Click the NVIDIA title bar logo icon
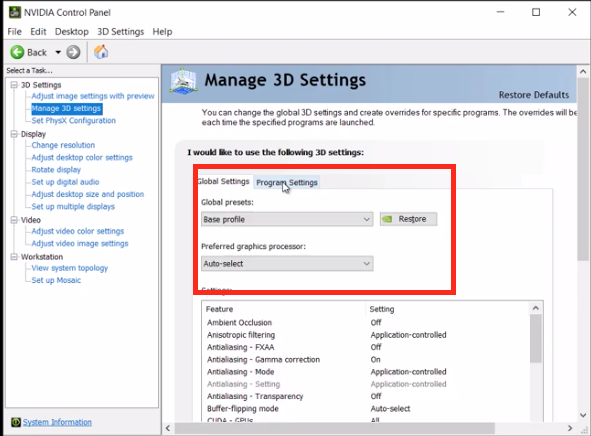Image resolution: width=591 pixels, height=436 pixels. (15, 12)
